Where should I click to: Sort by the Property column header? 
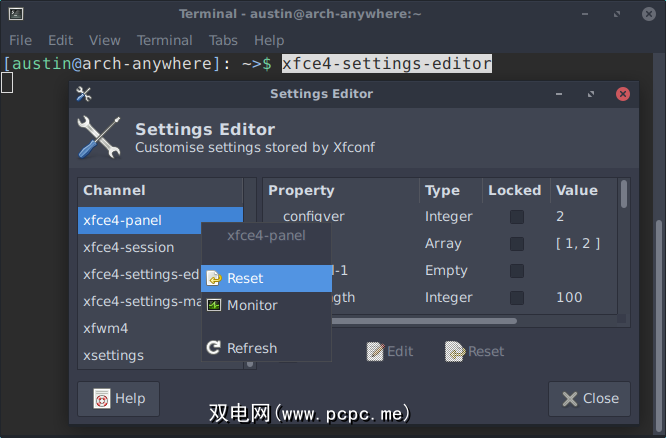301,190
